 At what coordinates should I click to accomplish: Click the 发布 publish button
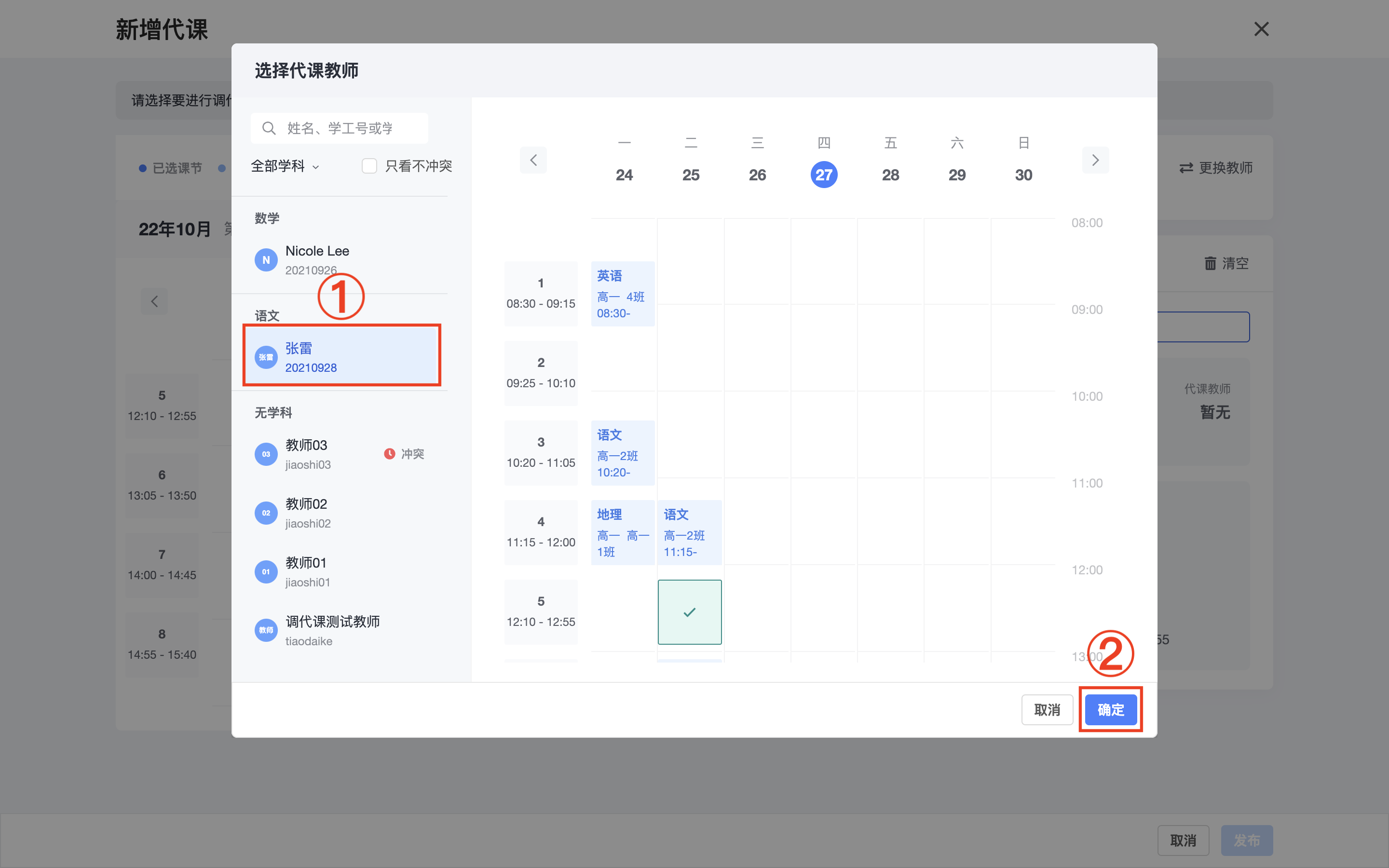pos(1247,841)
